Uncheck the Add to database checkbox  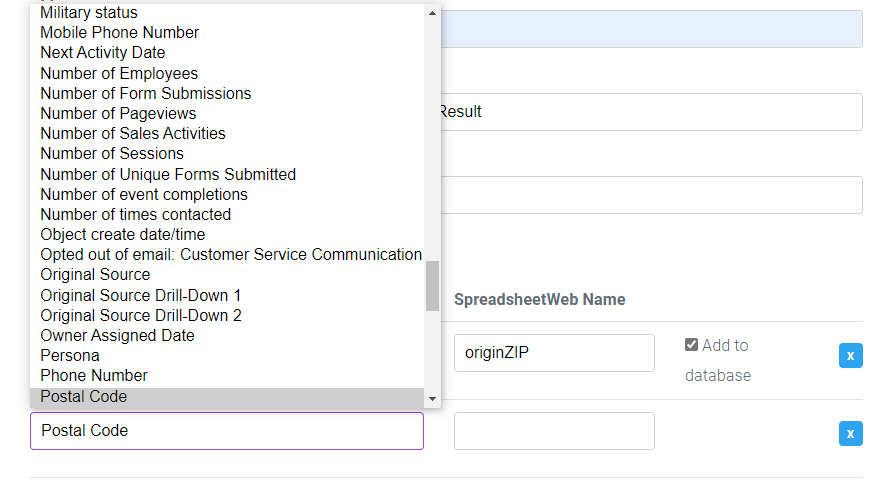pos(691,345)
